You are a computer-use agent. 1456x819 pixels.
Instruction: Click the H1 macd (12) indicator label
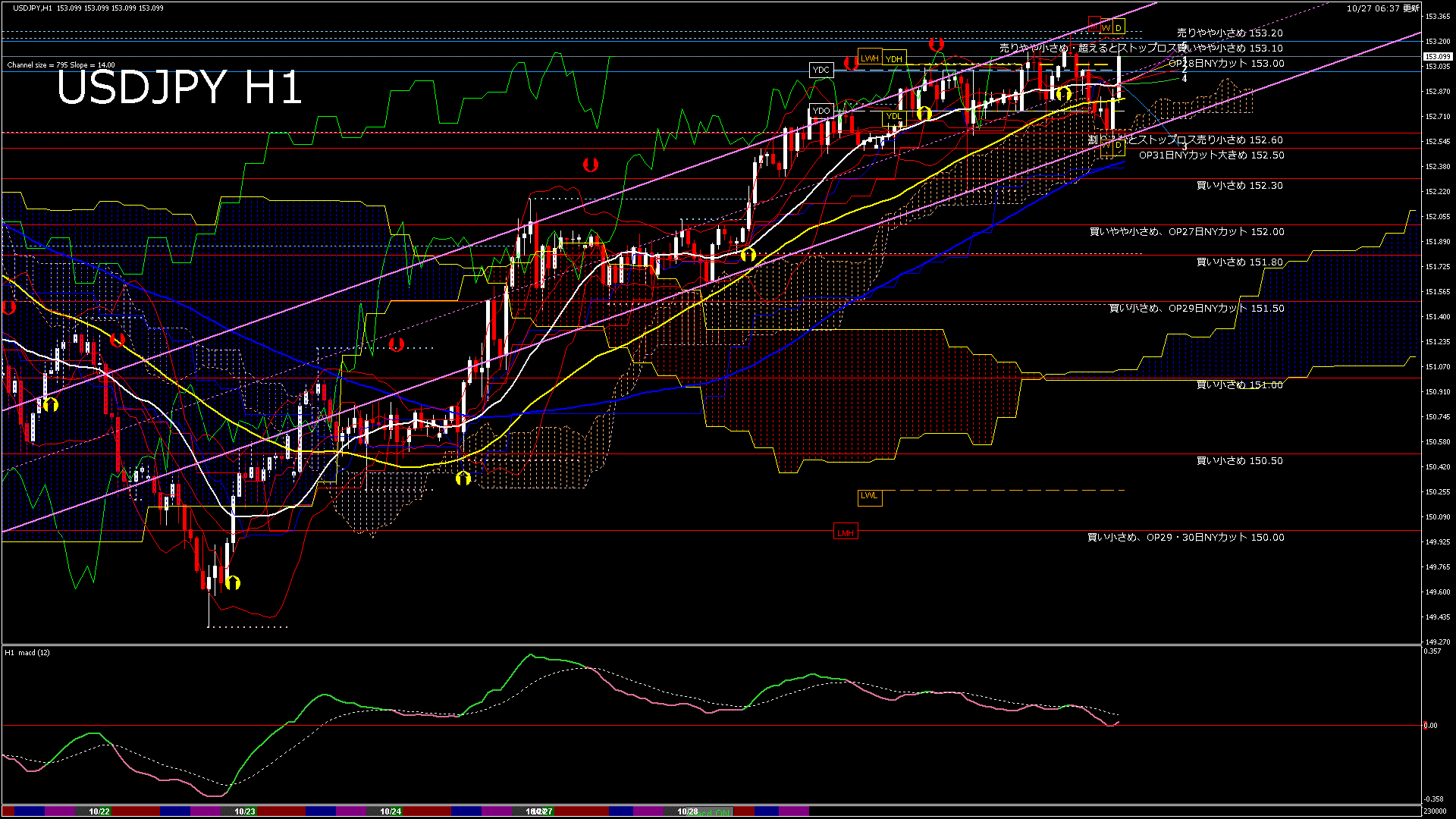(x=28, y=652)
